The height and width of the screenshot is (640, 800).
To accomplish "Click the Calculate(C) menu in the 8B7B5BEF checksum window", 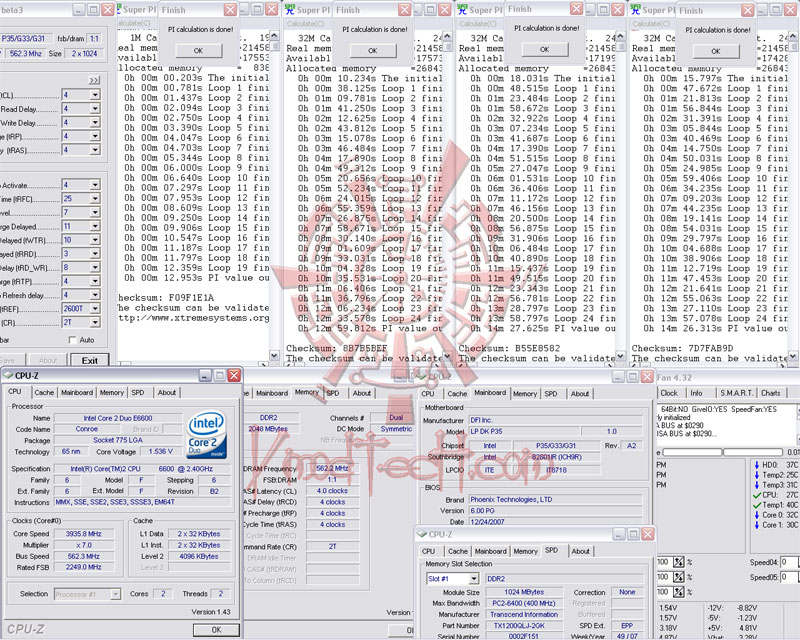I will pos(305,23).
